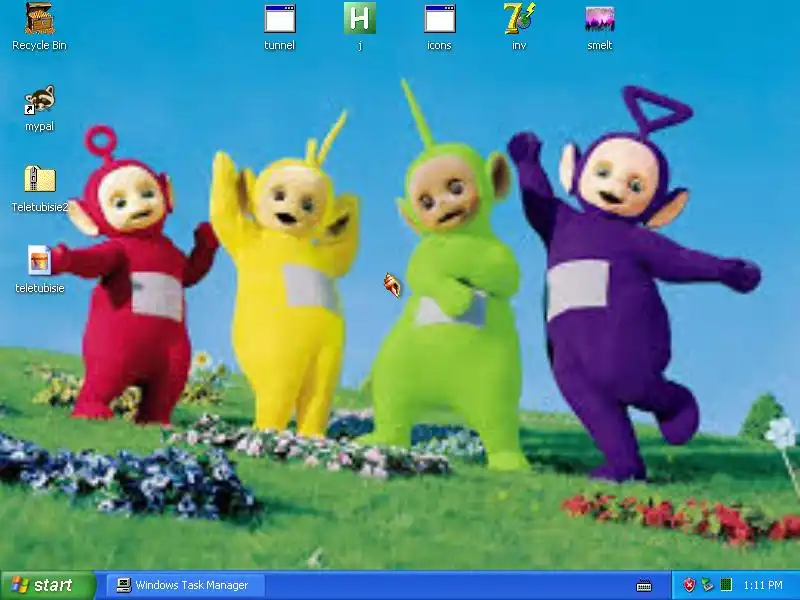Click the 1:11 PM system clock
Viewport: 800px width, 600px height.
click(x=763, y=585)
